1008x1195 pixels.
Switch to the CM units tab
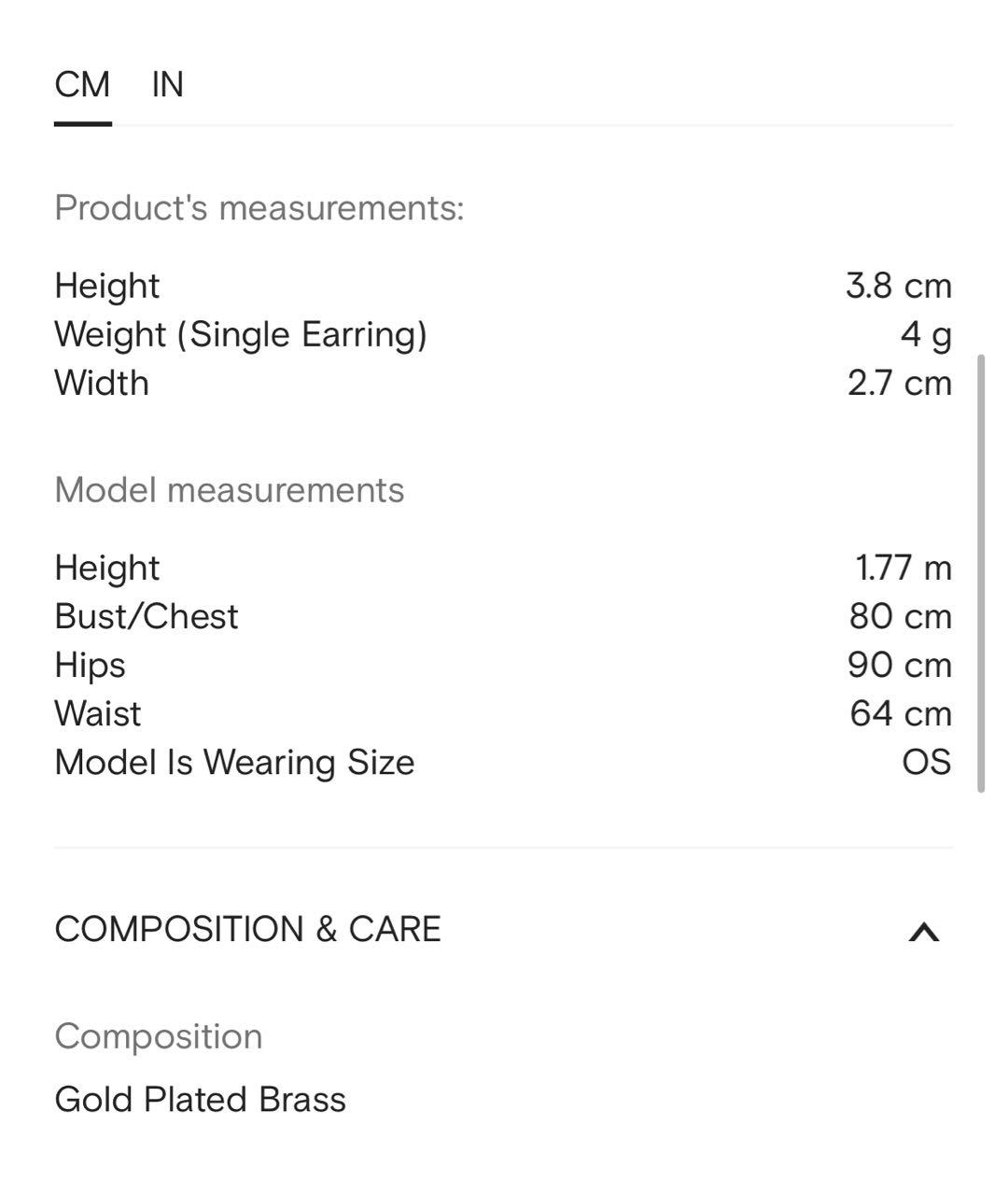tap(82, 85)
